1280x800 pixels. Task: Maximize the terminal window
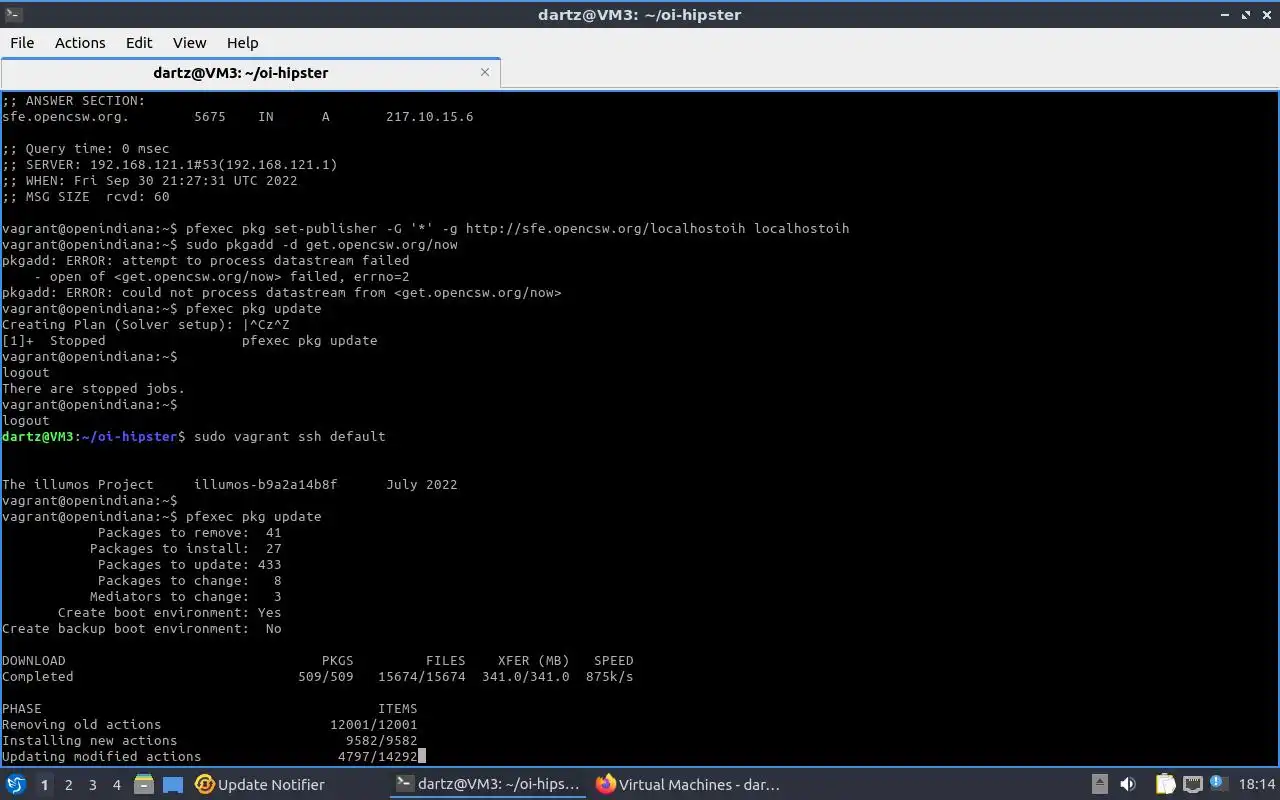1246,15
